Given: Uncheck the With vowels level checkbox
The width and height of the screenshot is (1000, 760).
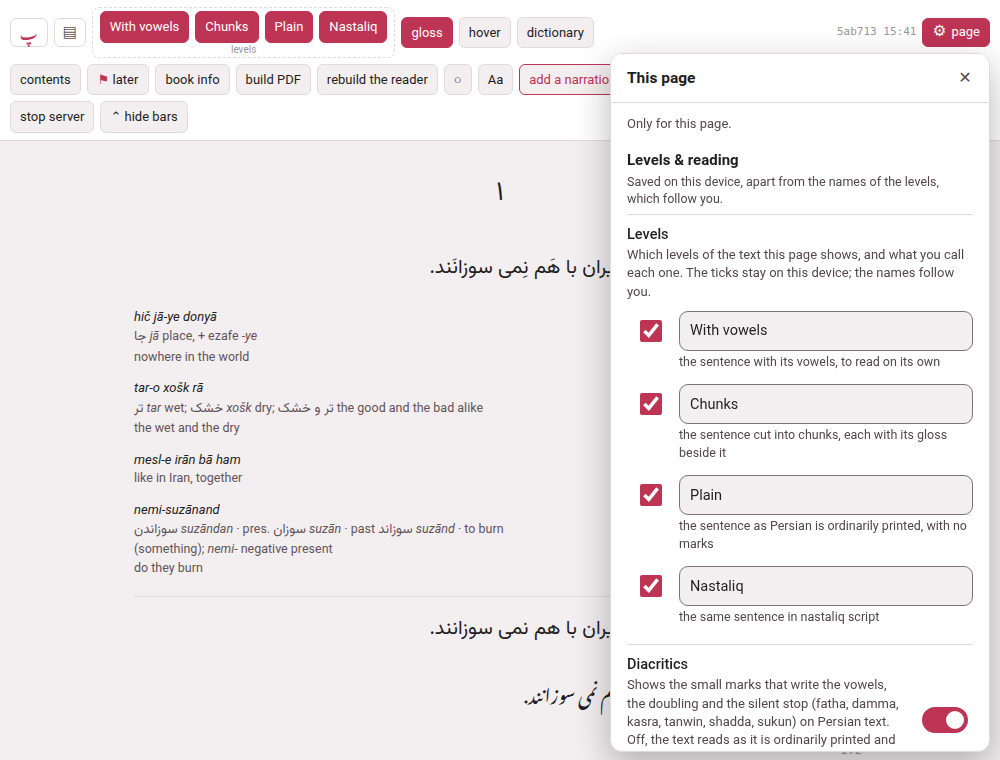Looking at the screenshot, I should (x=651, y=331).
